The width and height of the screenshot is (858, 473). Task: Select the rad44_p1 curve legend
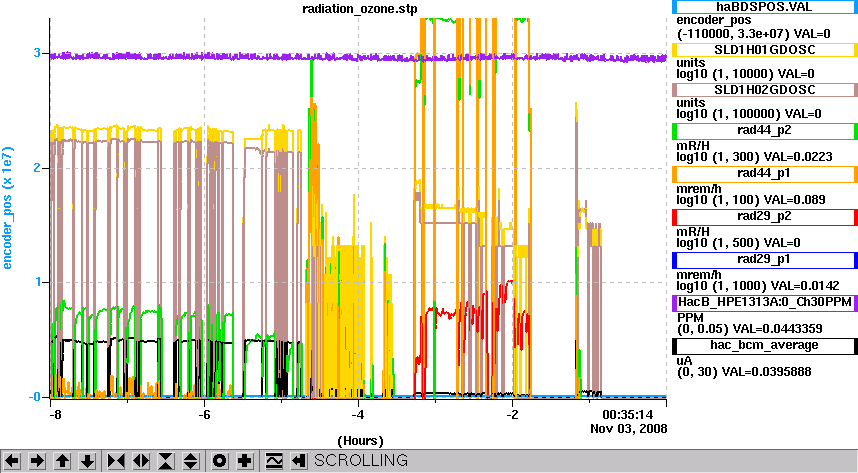(764, 174)
